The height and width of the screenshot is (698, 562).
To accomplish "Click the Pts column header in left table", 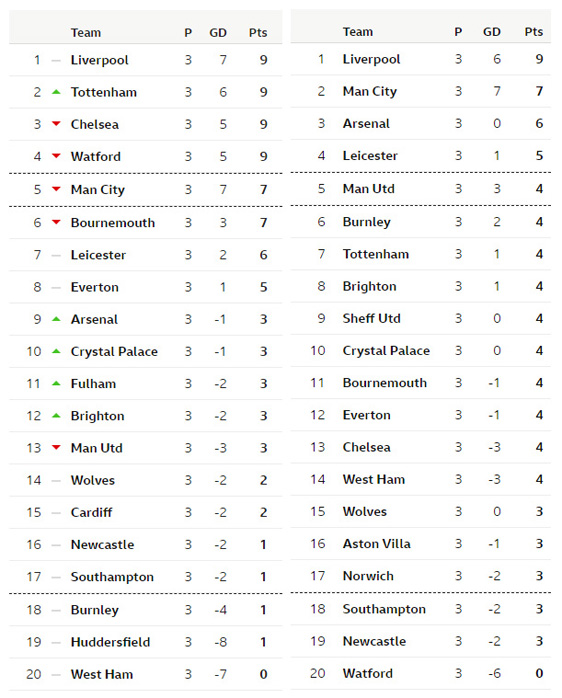I will pyautogui.click(x=258, y=32).
